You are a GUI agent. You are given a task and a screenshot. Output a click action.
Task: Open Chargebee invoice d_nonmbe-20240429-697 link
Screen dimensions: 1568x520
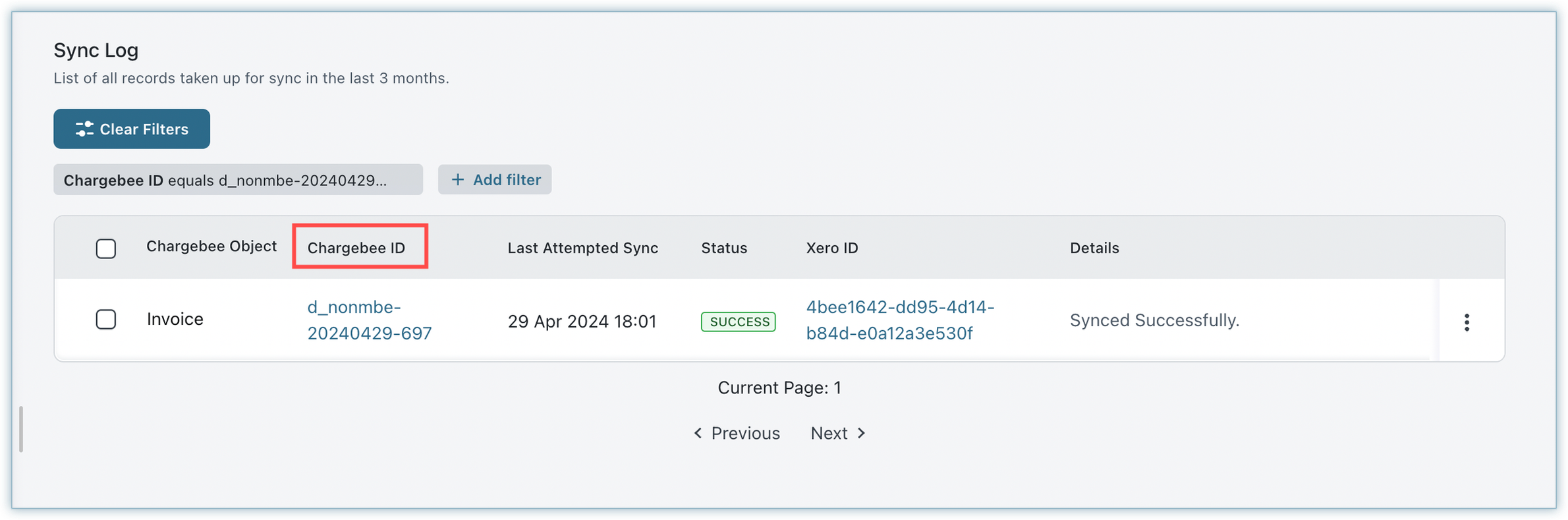[x=369, y=320]
